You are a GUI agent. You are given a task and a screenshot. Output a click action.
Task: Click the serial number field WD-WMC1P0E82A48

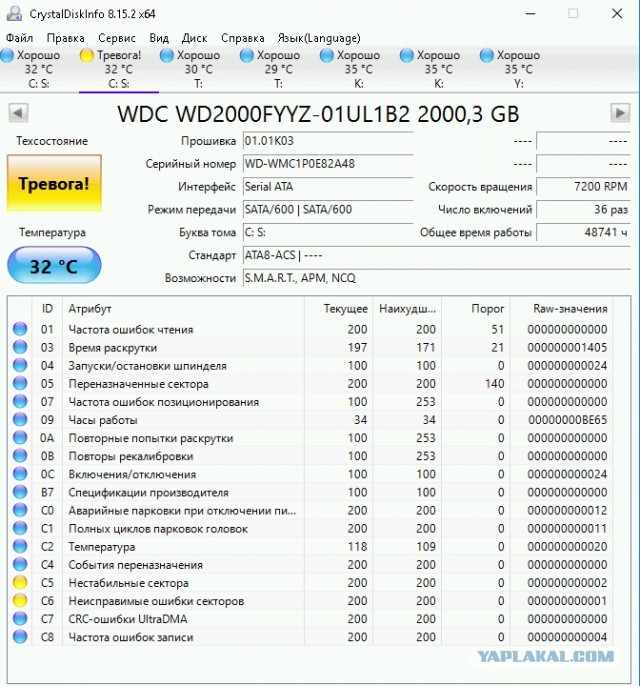pyautogui.click(x=328, y=164)
